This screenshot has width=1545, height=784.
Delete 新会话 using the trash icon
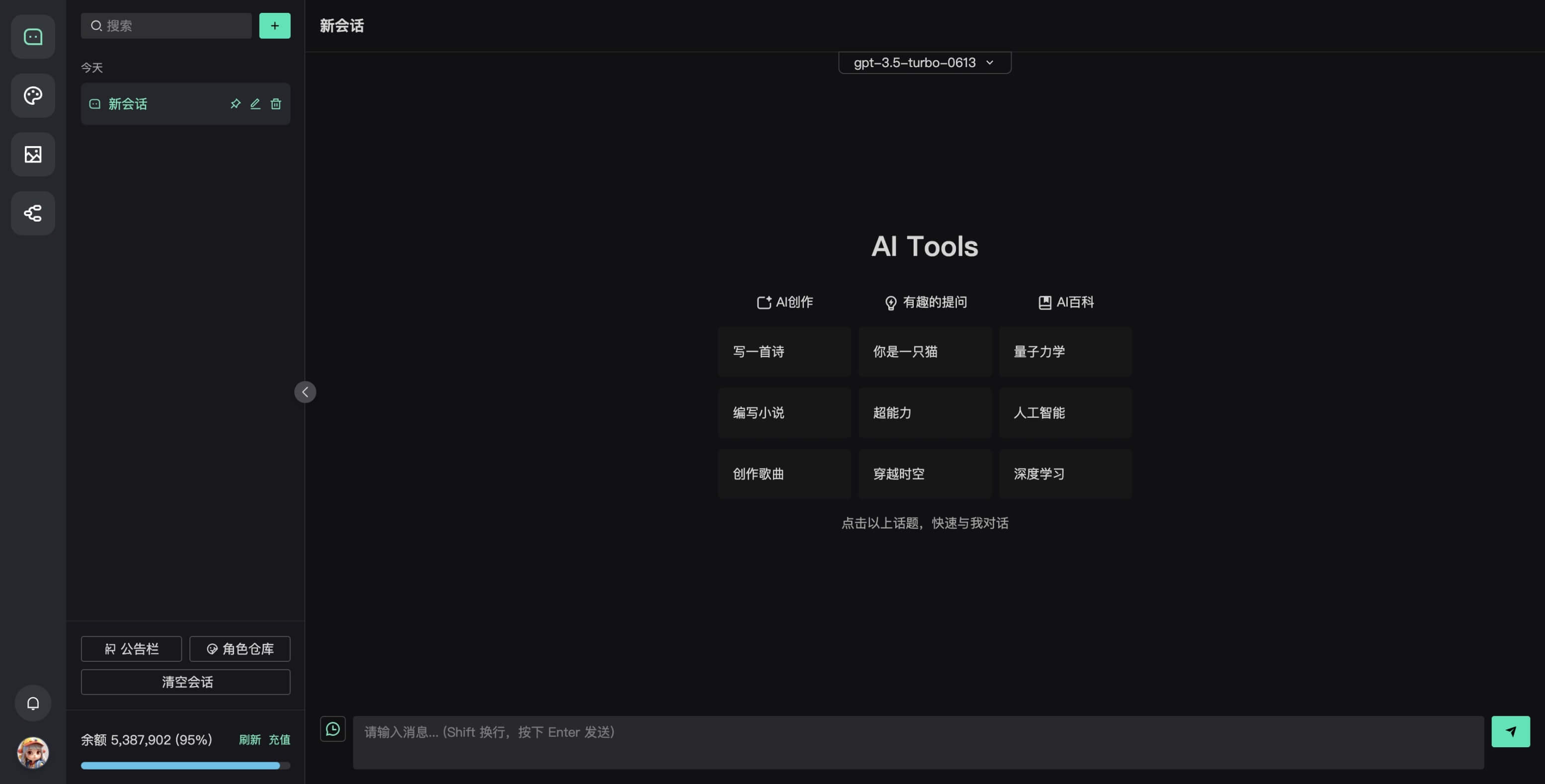coord(276,104)
